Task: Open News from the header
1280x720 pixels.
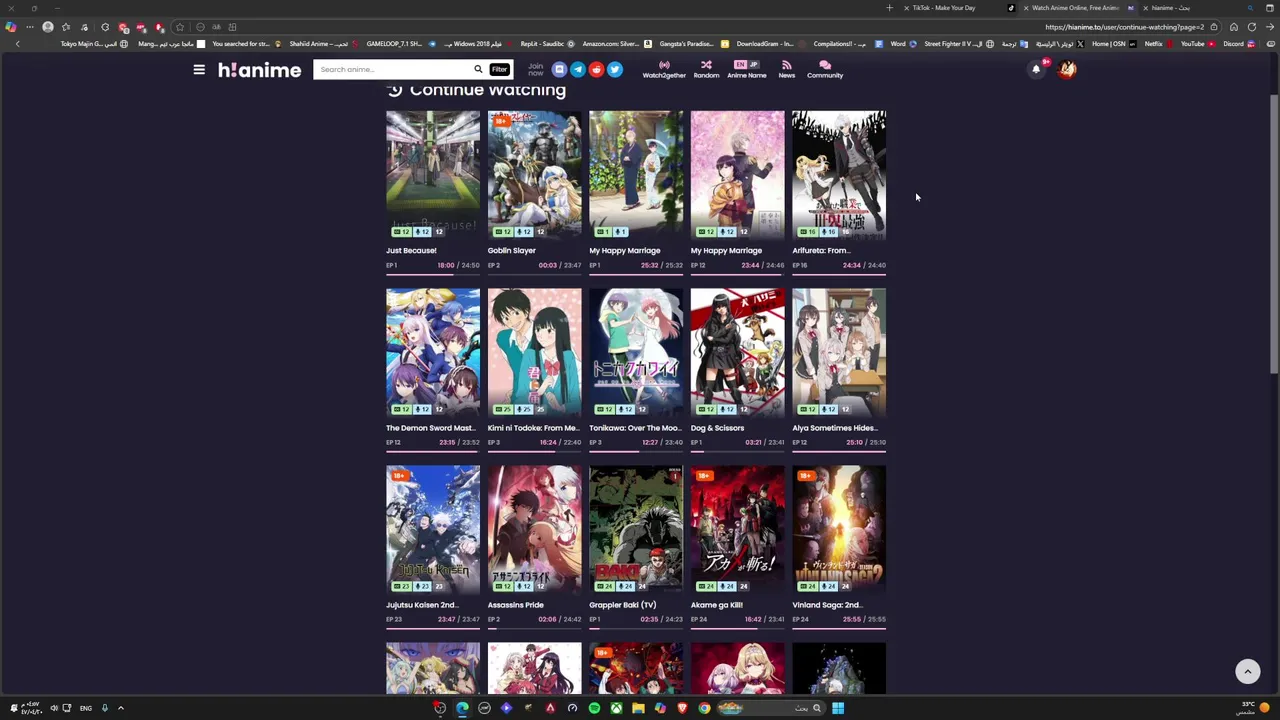Action: (787, 69)
